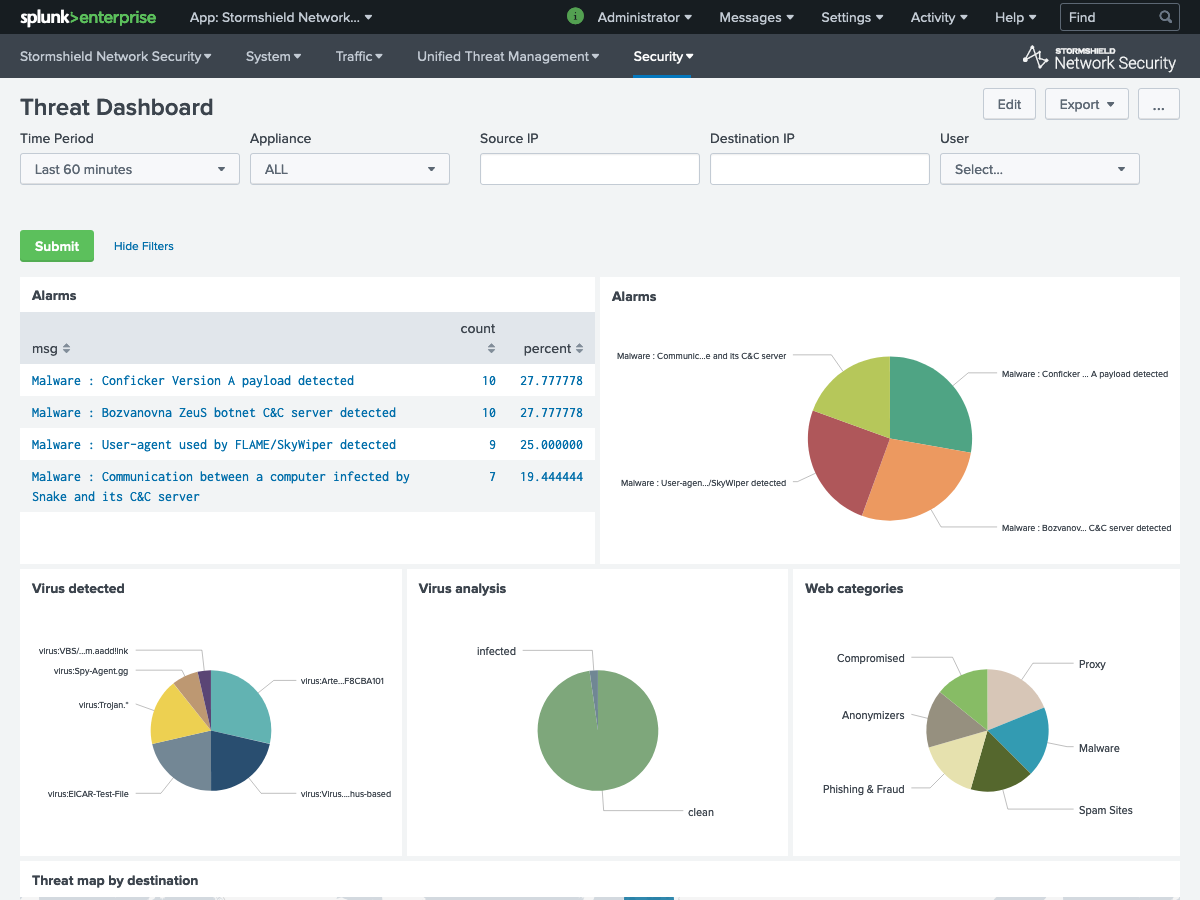Screen dimensions: 1200x900
Task: Click the infected label in Virus analysis
Action: point(496,651)
